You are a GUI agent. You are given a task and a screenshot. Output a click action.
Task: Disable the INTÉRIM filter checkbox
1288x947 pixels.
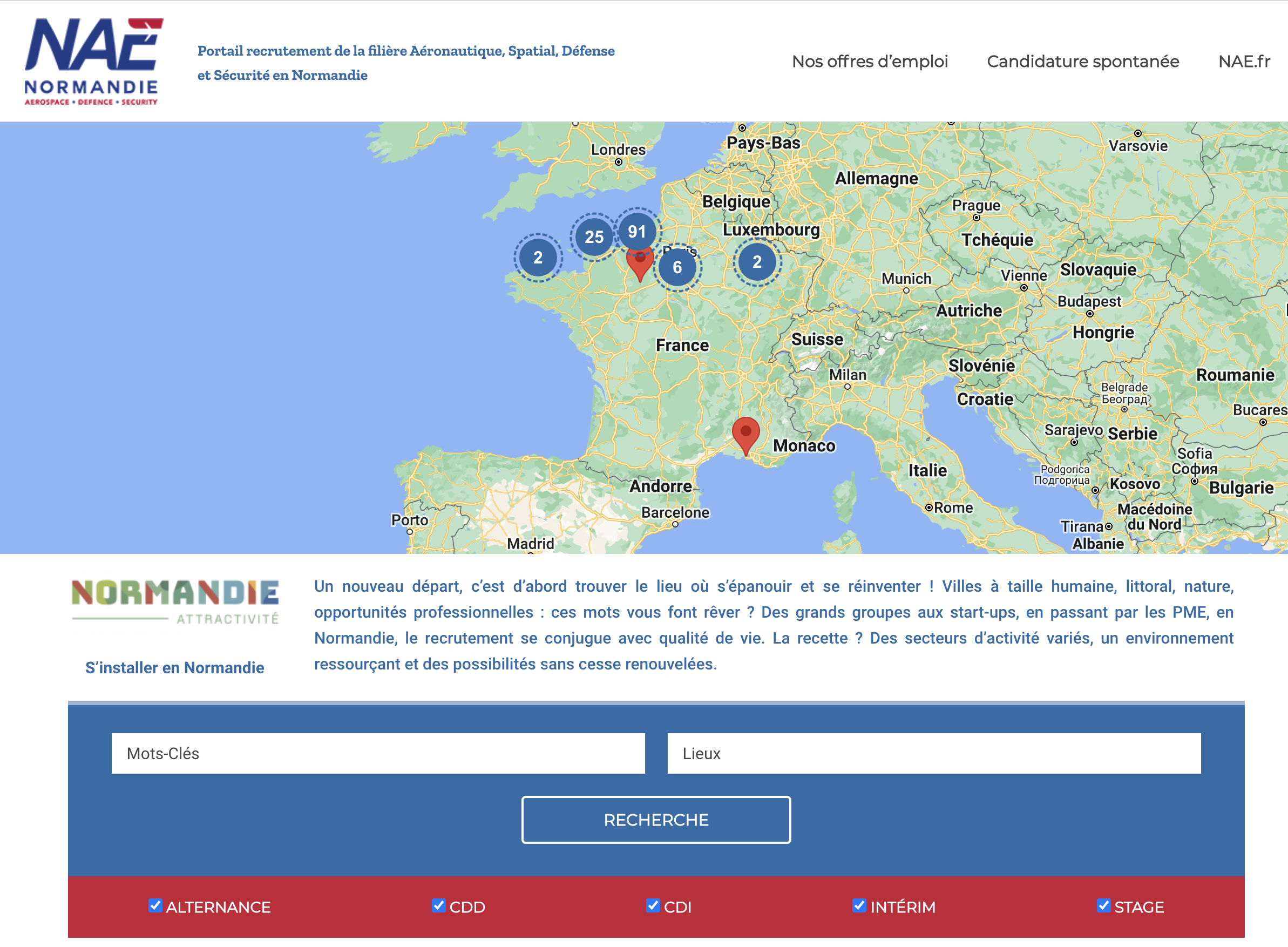pyautogui.click(x=859, y=905)
